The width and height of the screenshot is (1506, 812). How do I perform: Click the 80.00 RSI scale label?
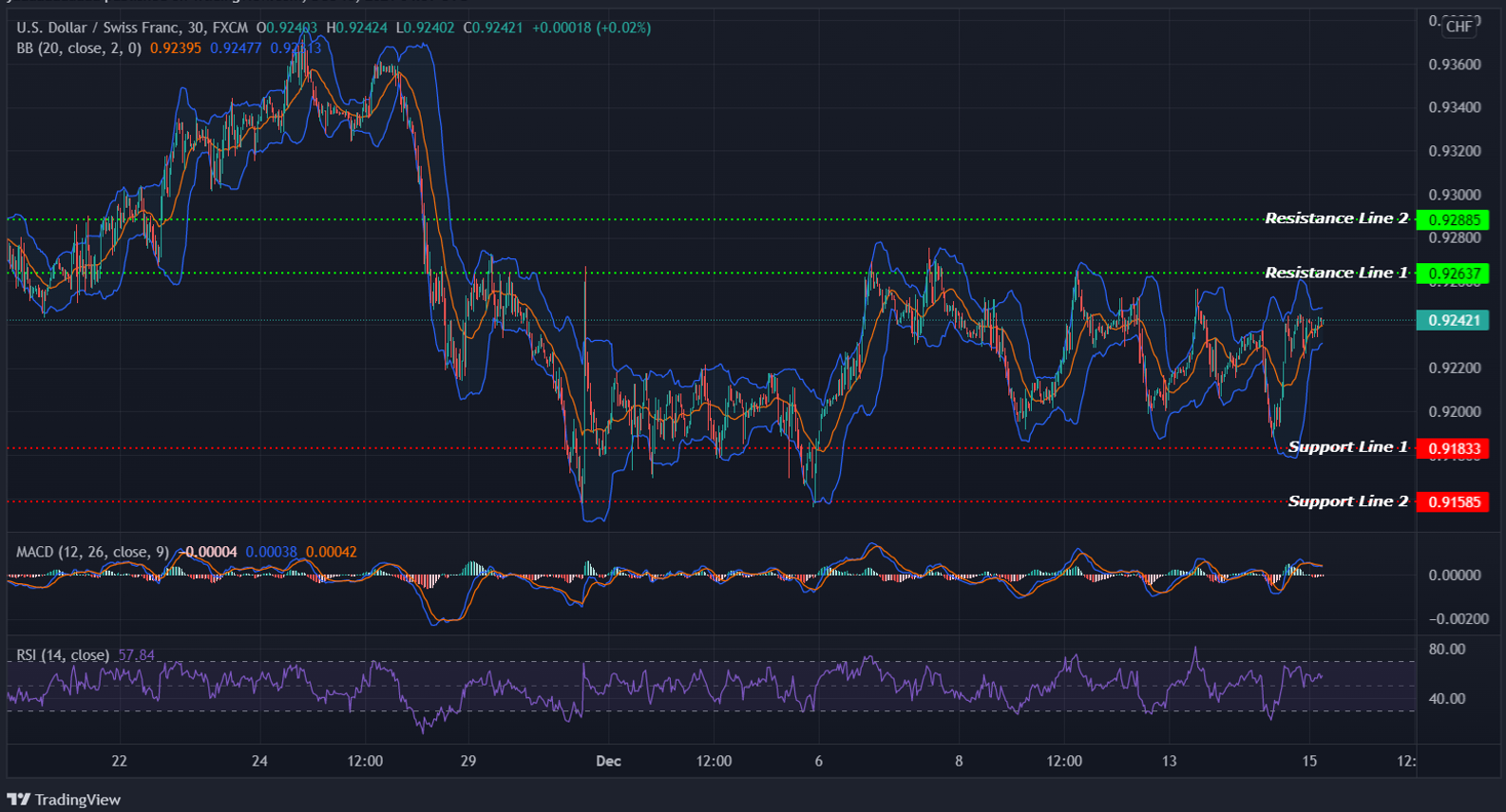click(1447, 650)
